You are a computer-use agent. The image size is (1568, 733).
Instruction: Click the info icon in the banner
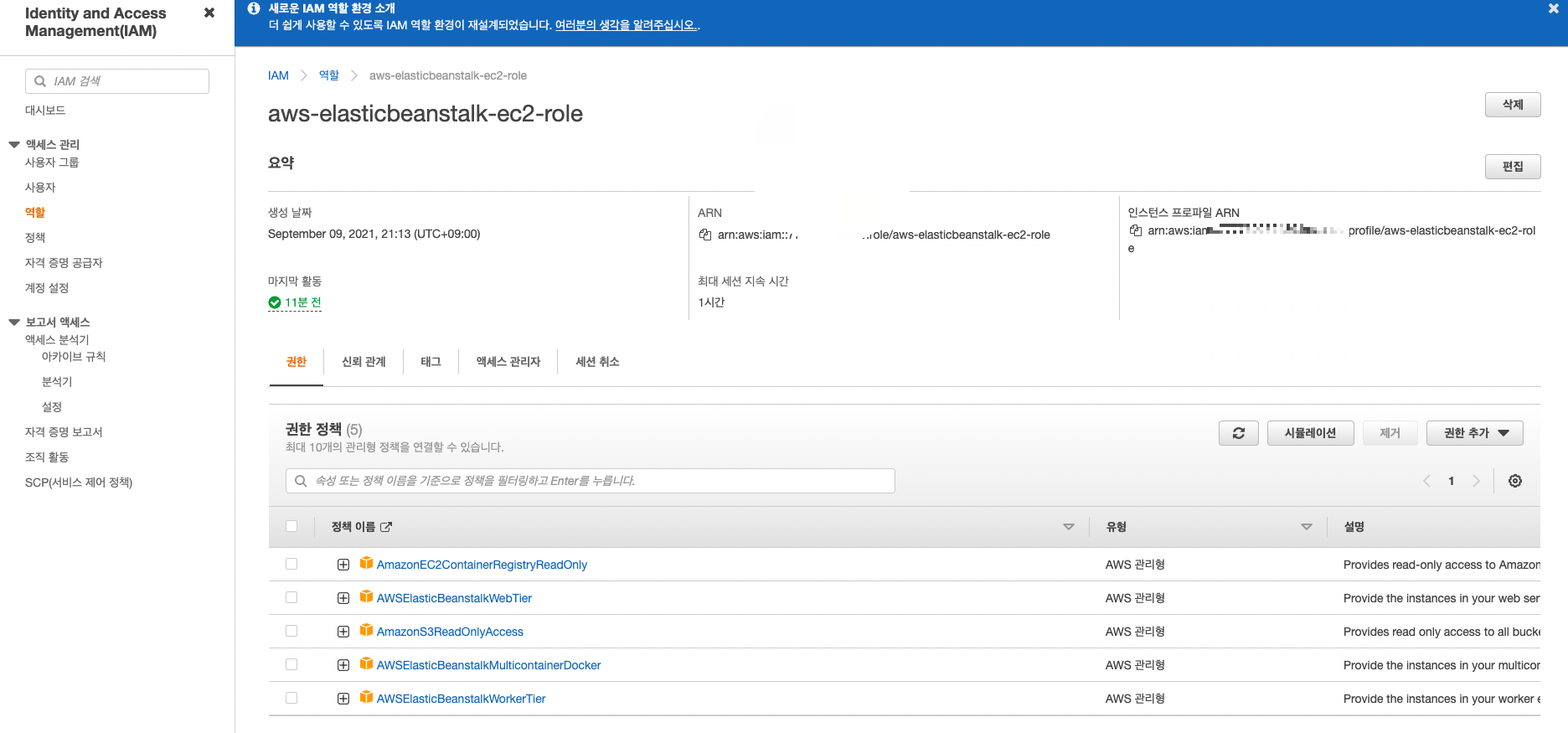pyautogui.click(x=254, y=8)
